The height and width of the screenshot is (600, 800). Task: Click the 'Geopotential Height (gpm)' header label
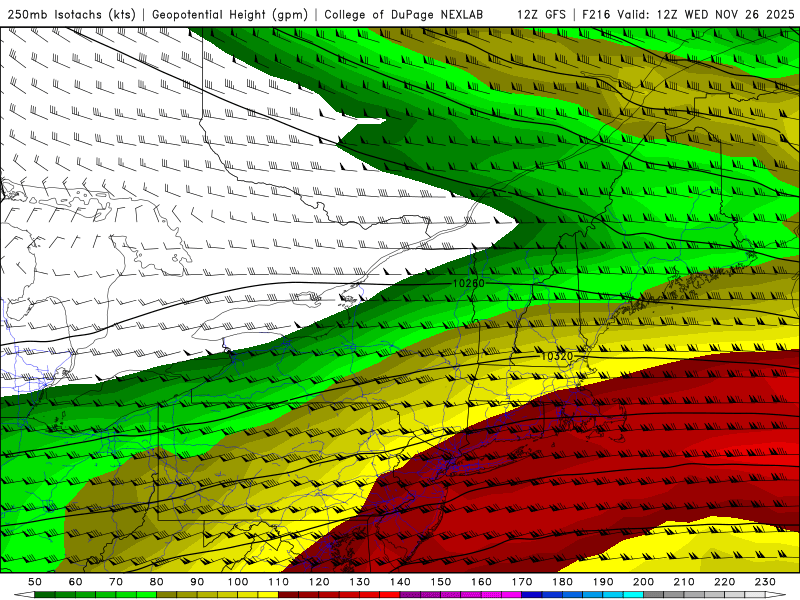pos(230,14)
